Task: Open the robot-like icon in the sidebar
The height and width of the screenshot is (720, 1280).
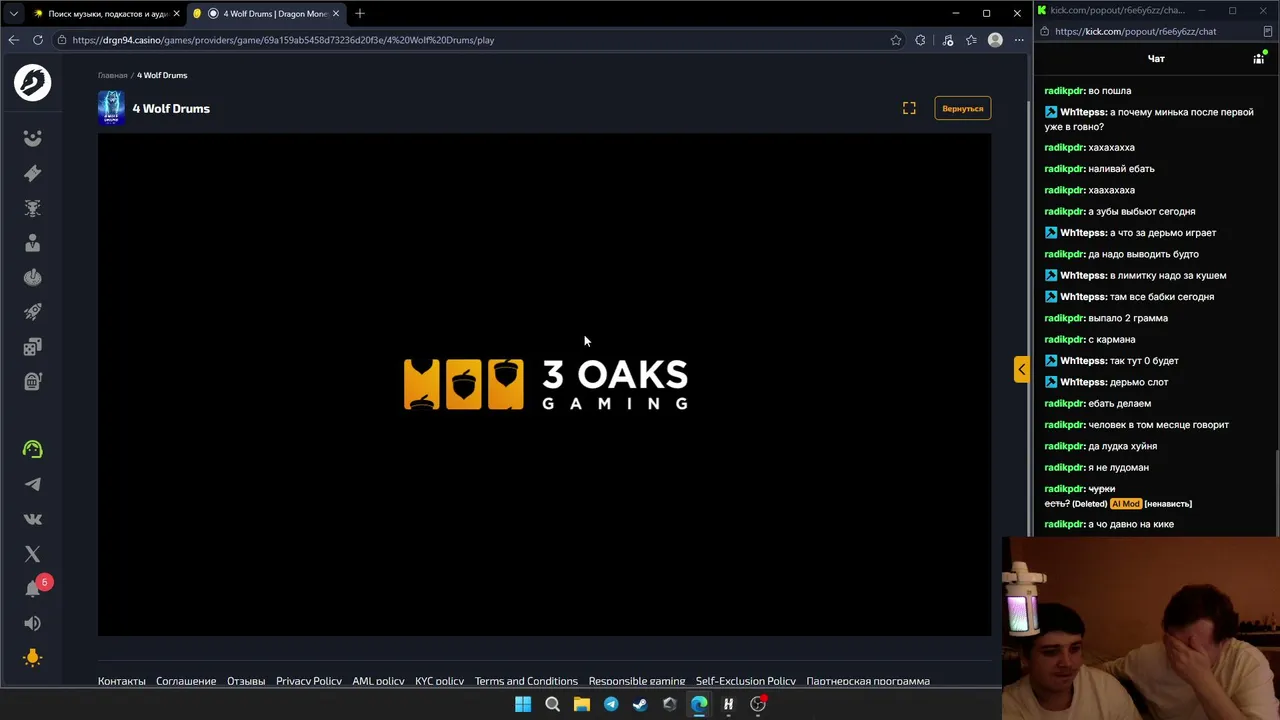Action: click(x=32, y=208)
